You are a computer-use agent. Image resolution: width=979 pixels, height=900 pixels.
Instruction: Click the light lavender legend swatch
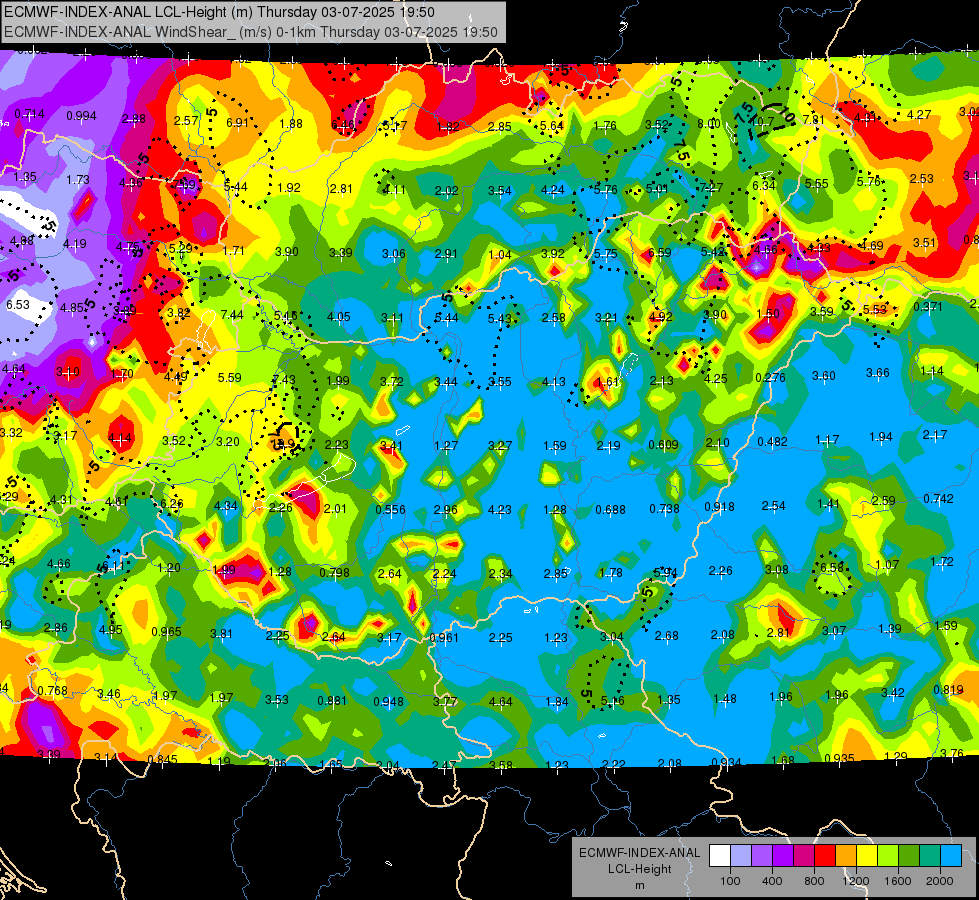[x=741, y=856]
